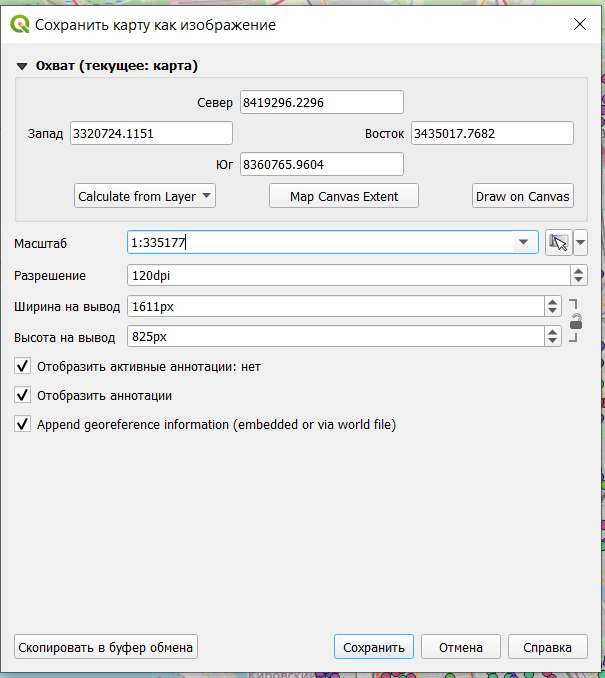Collapse the Охват extent section
Screen dimensions: 605x678
tap(21, 67)
